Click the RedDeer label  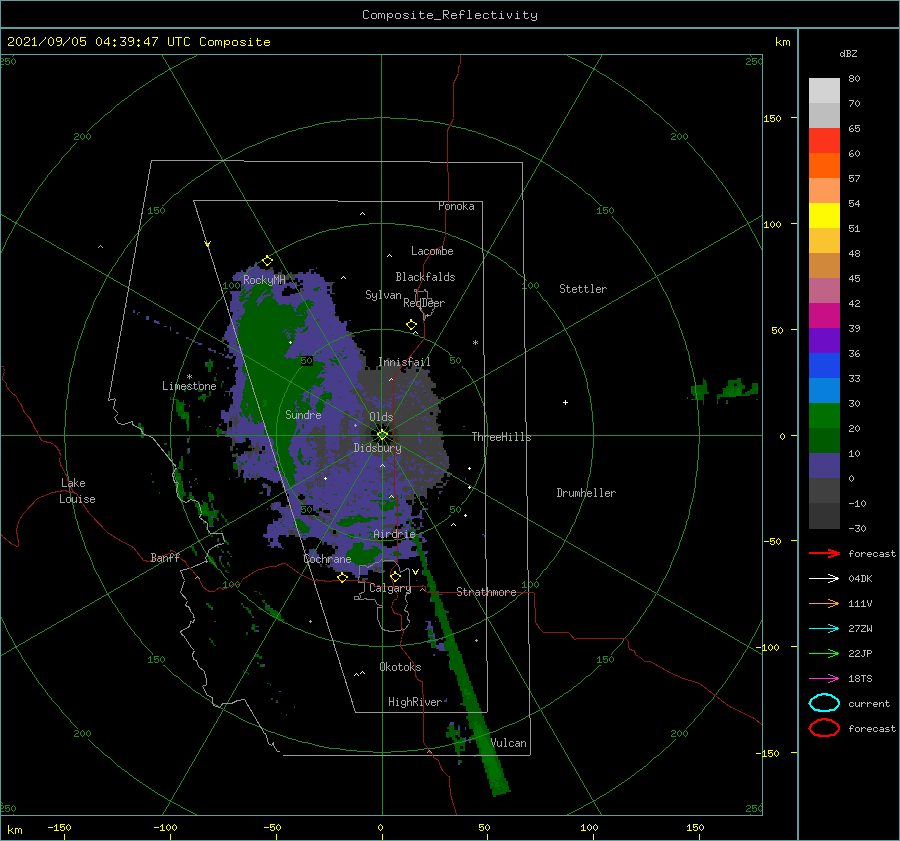point(424,303)
